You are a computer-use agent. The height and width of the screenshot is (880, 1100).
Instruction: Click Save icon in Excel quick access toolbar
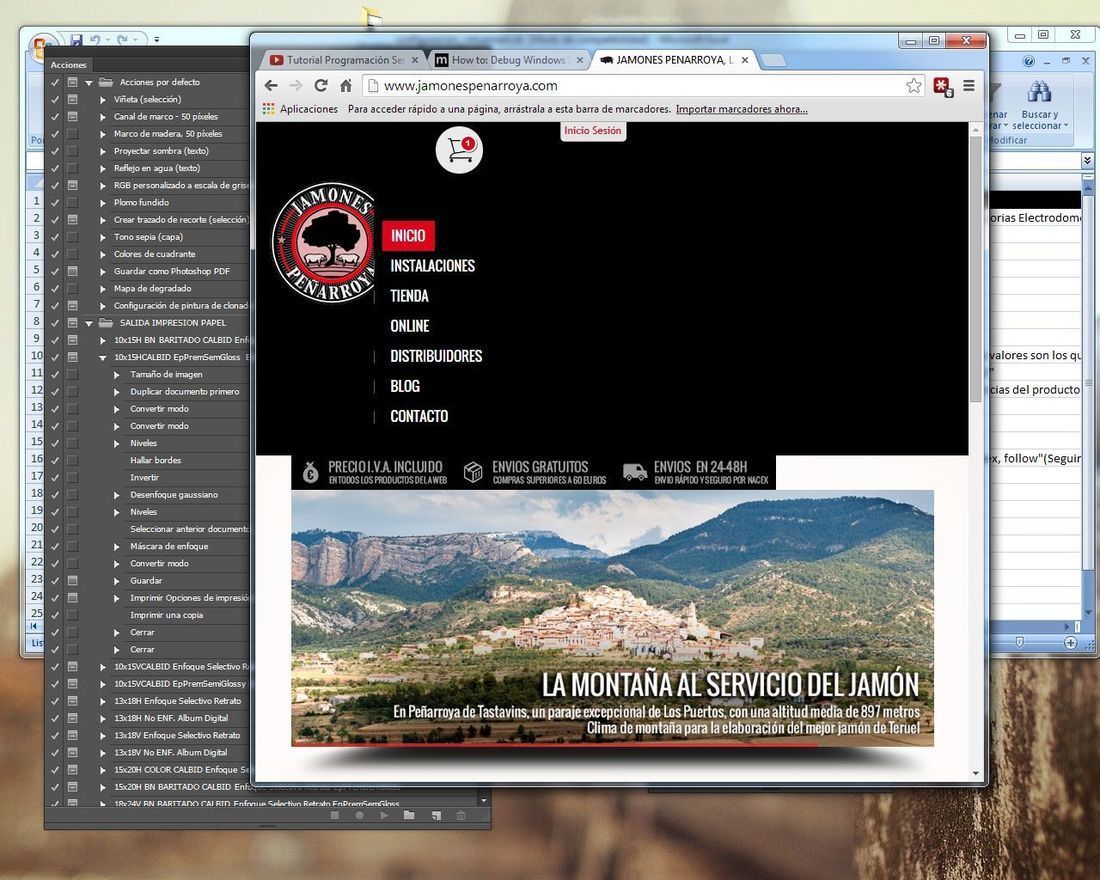[x=76, y=40]
